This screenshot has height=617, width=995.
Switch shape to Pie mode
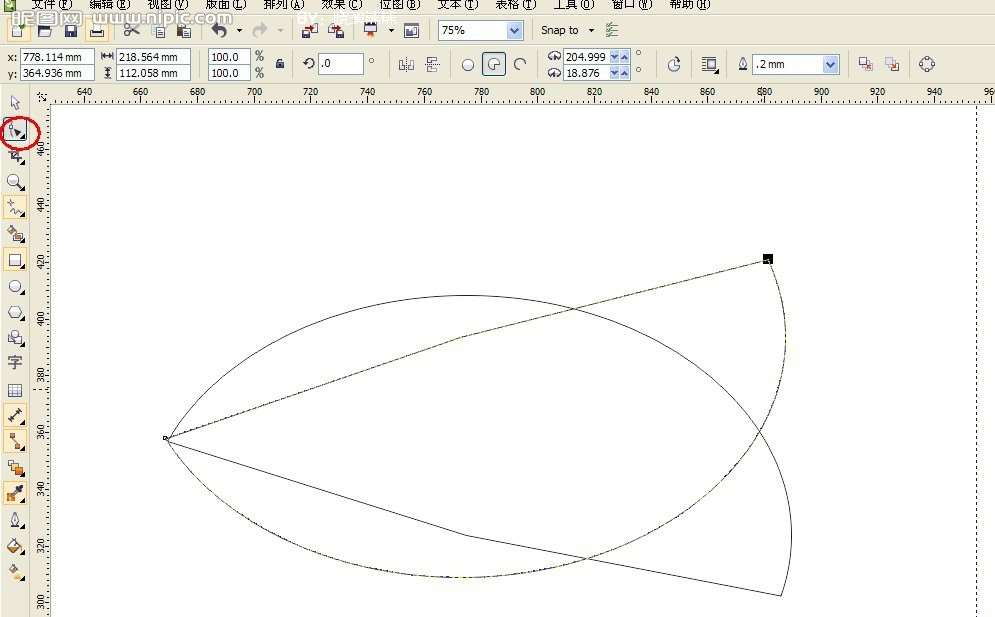pyautogui.click(x=494, y=65)
